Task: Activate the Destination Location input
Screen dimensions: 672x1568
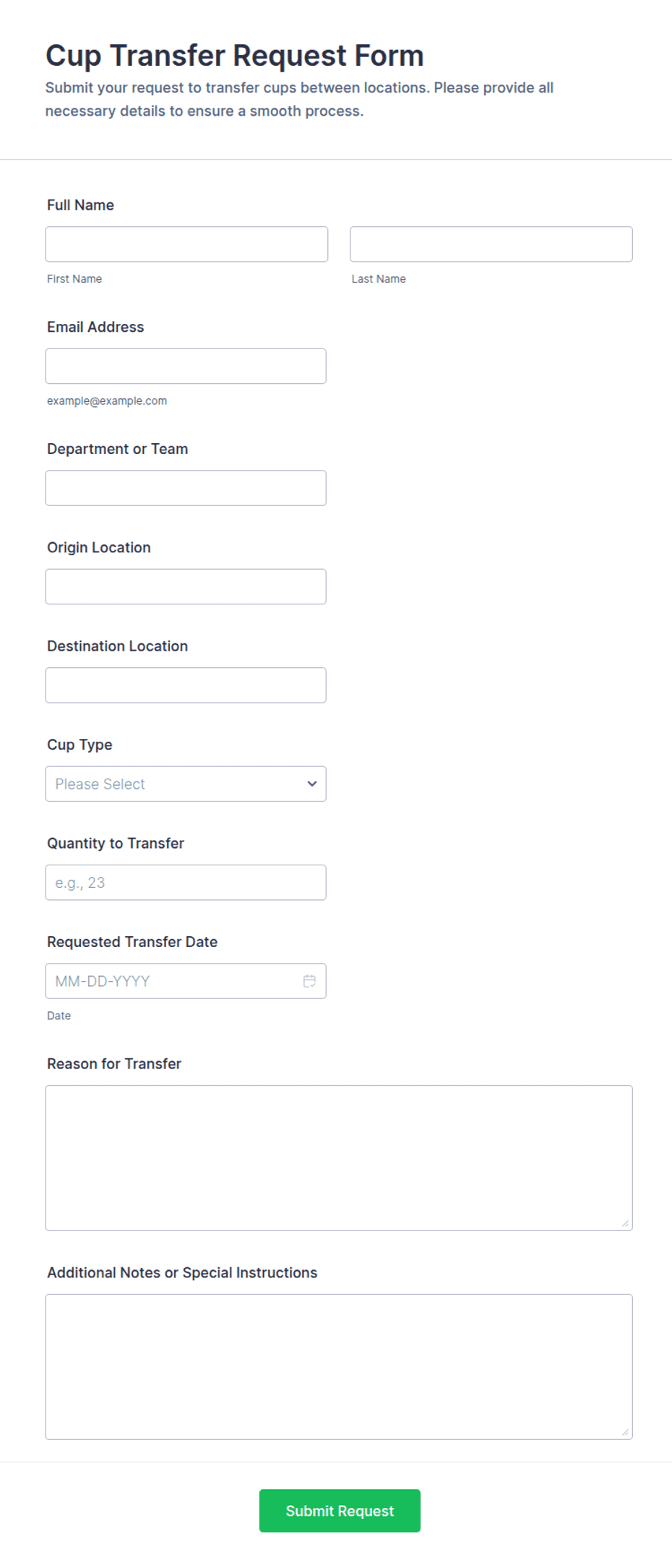Action: point(186,685)
